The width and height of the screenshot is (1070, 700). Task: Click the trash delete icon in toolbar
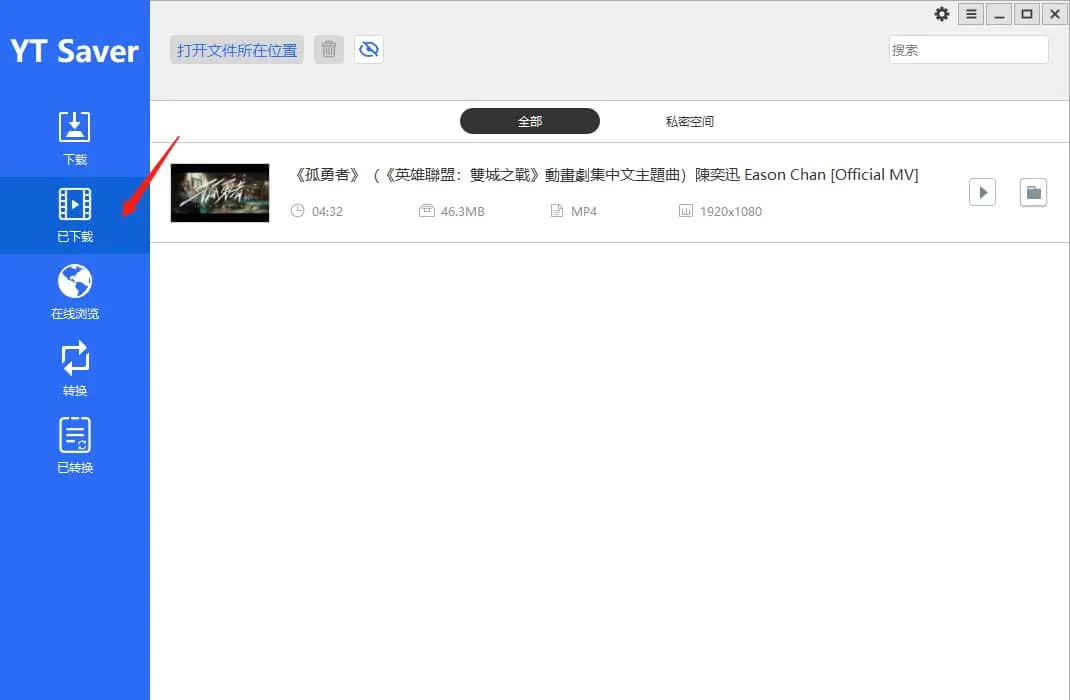coord(329,50)
